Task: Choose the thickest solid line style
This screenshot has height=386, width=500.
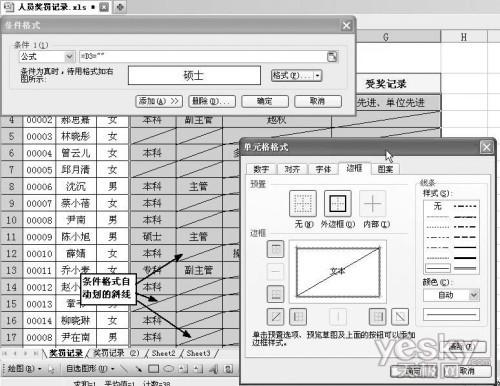Action: (x=465, y=258)
